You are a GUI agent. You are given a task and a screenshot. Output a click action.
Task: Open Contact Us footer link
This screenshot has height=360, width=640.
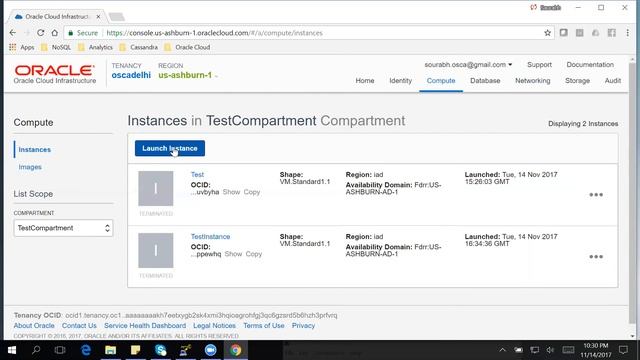pyautogui.click(x=79, y=326)
